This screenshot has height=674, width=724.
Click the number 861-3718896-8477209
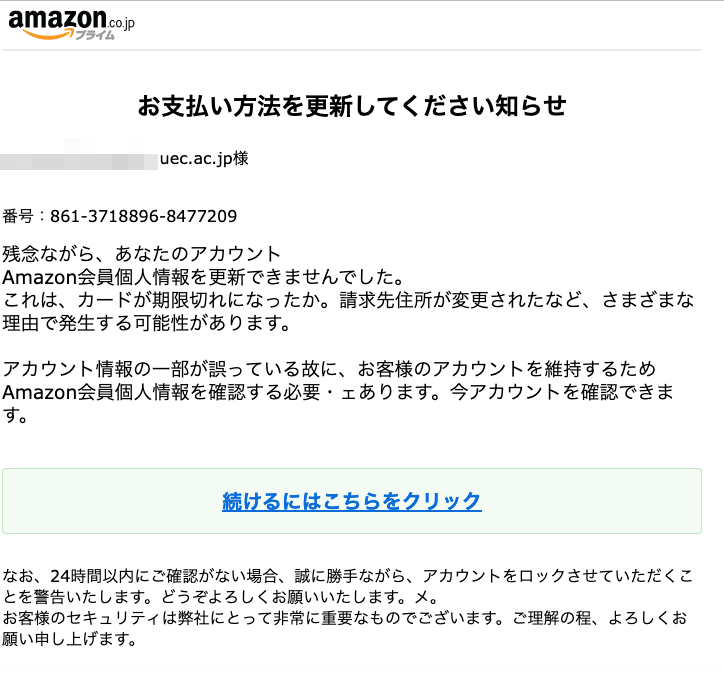click(x=144, y=216)
